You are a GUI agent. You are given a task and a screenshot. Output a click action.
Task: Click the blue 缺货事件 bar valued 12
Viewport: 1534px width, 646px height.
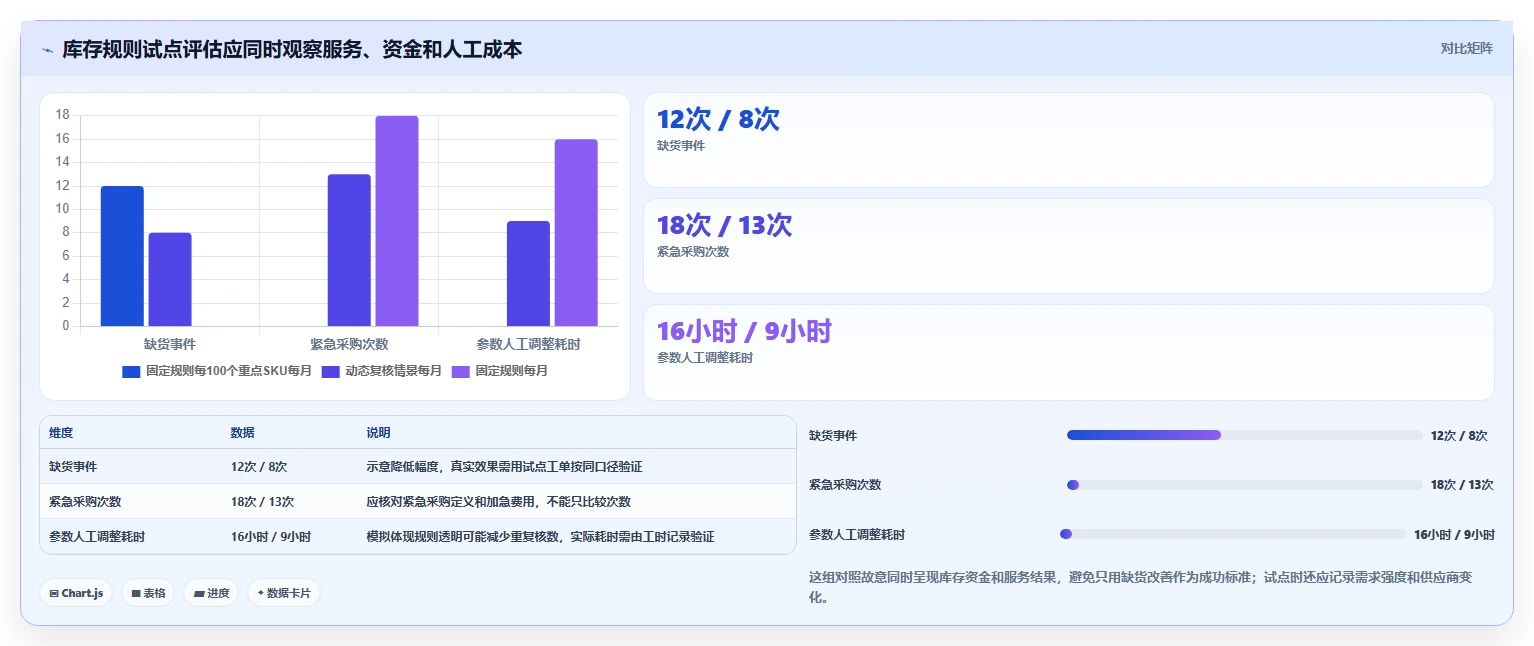click(122, 256)
